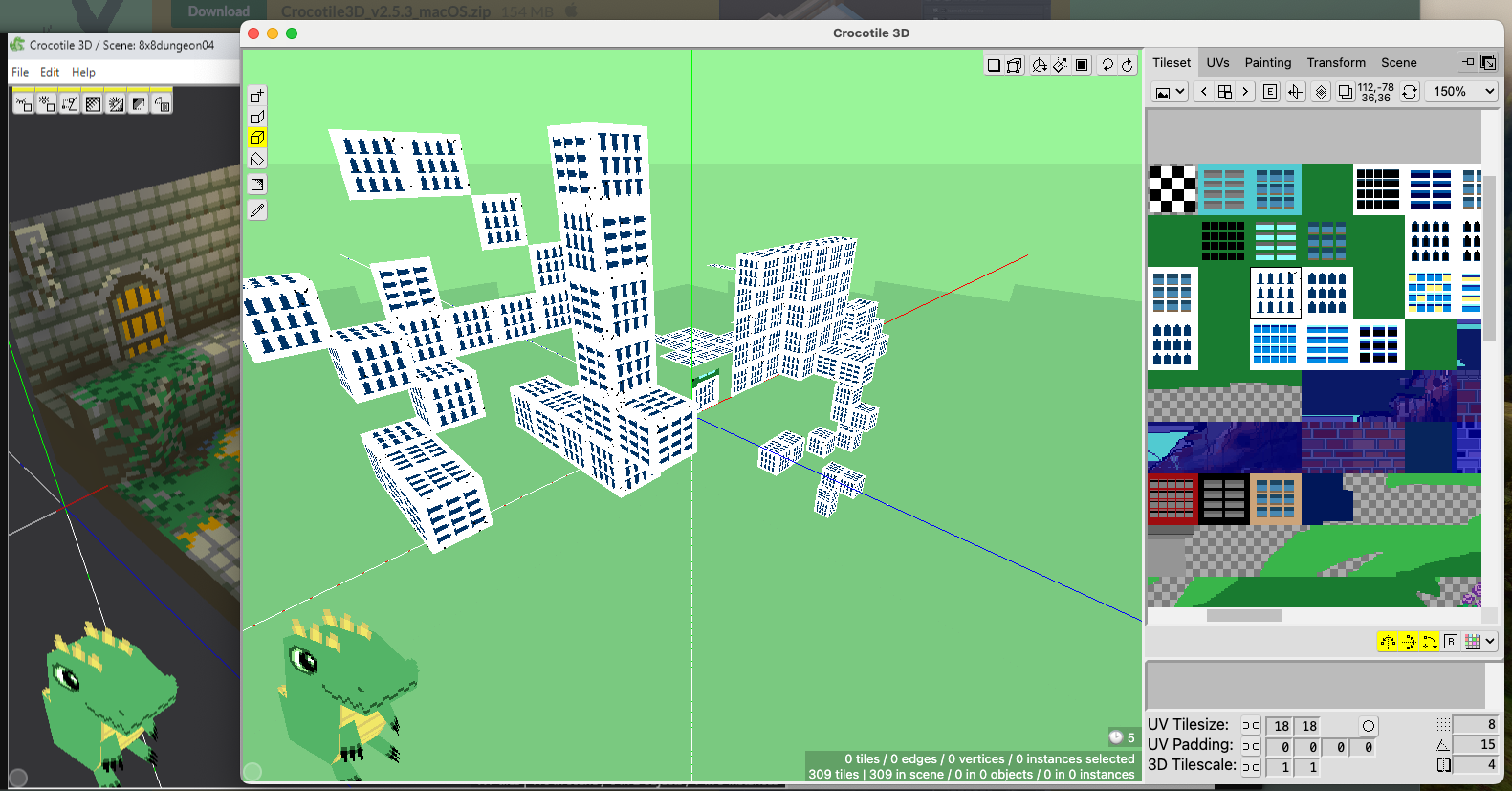Click the bottom field showing 4
The image size is (1512, 791).
(x=1476, y=764)
